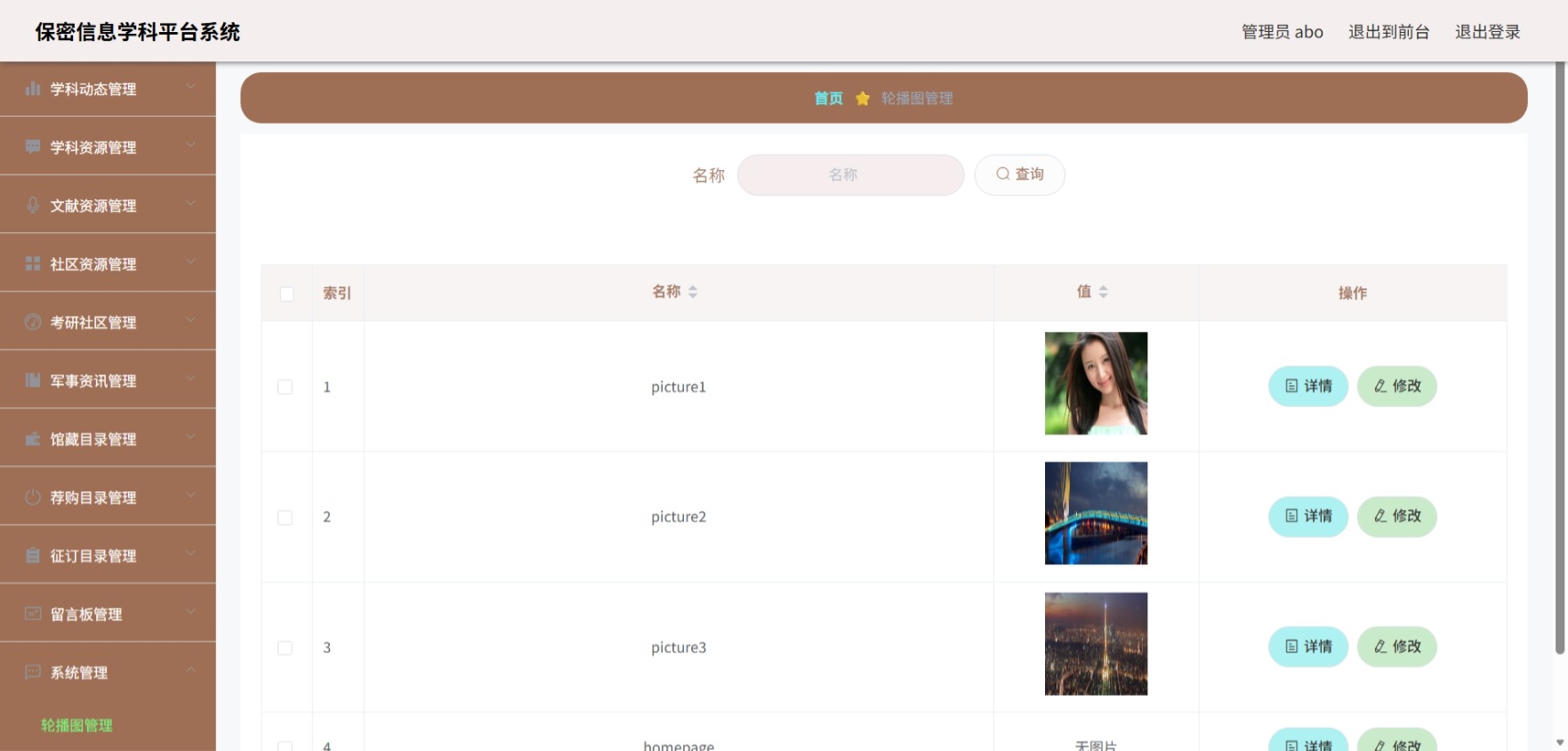Image resolution: width=1568 pixels, height=751 pixels.
Task: Check the checkbox for picture1 row
Action: point(285,387)
